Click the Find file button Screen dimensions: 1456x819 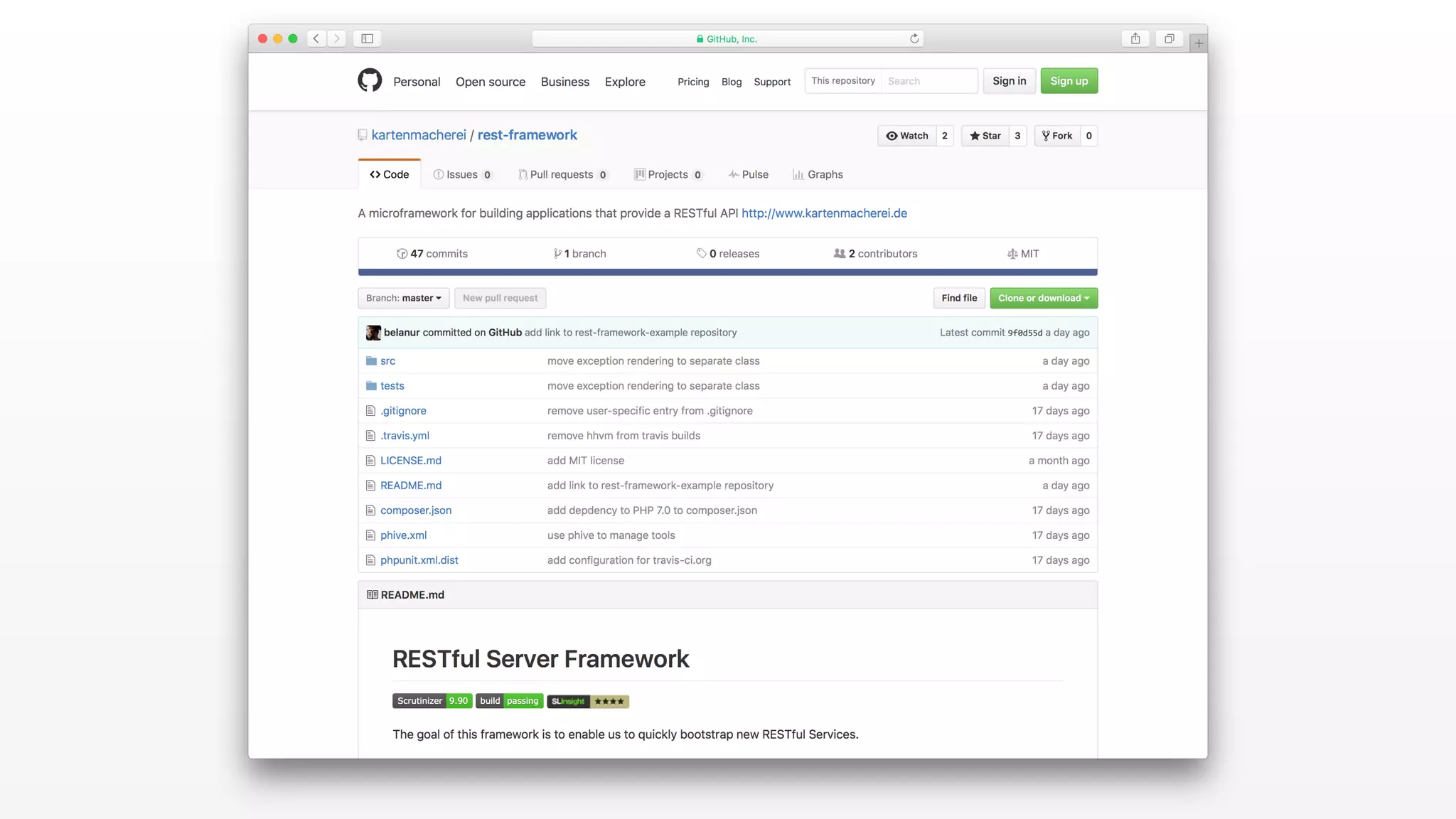tap(959, 298)
